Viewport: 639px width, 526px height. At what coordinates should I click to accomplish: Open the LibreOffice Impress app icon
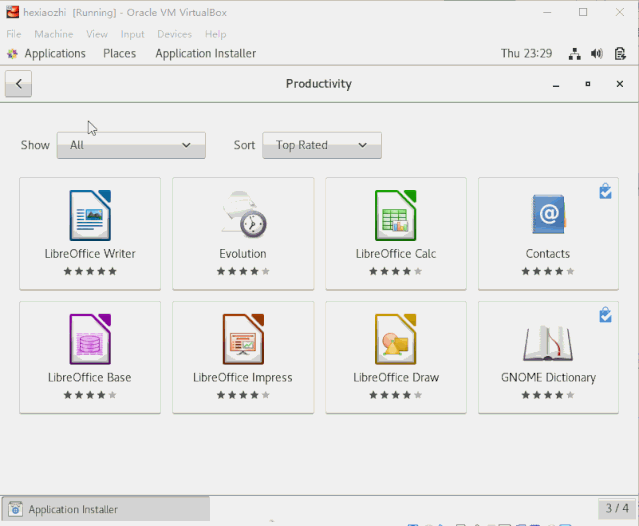[x=243, y=339]
